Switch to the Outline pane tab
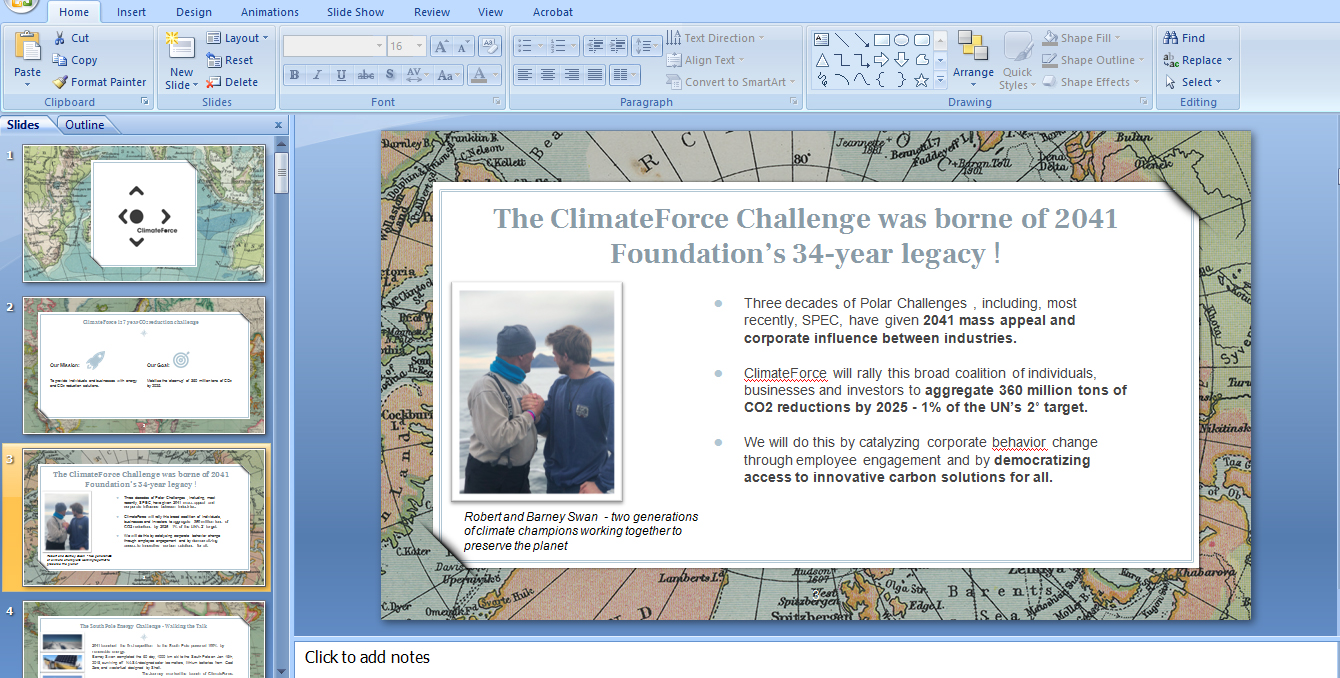This screenshot has width=1340, height=678. coord(85,125)
